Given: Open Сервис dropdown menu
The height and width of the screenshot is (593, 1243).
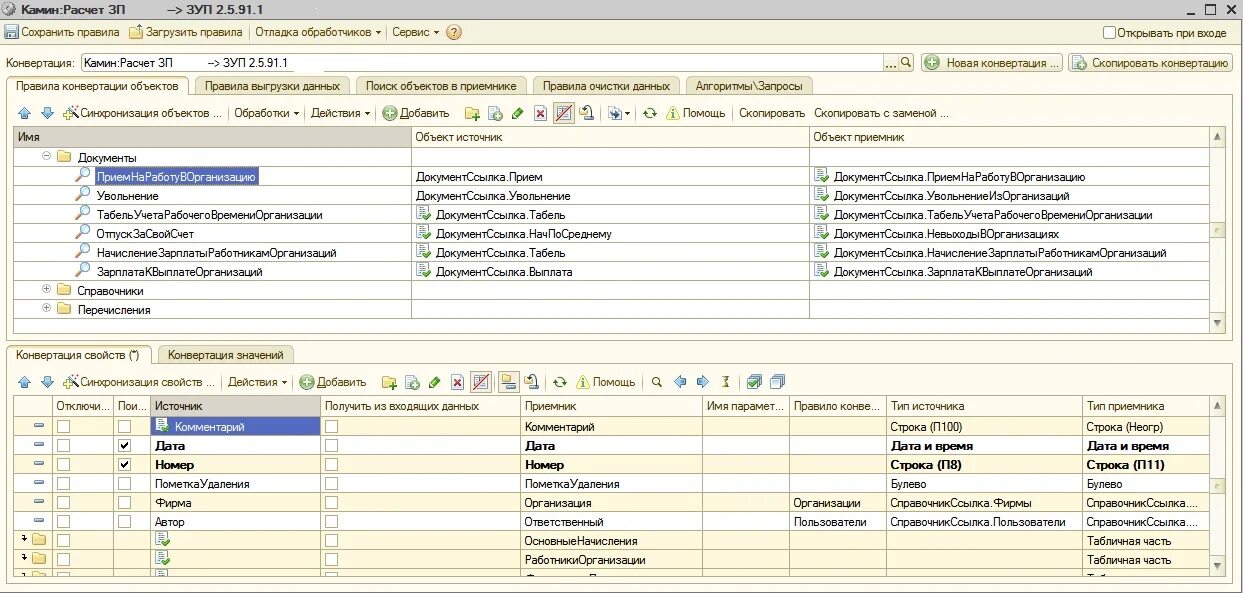Looking at the screenshot, I should pyautogui.click(x=416, y=32).
